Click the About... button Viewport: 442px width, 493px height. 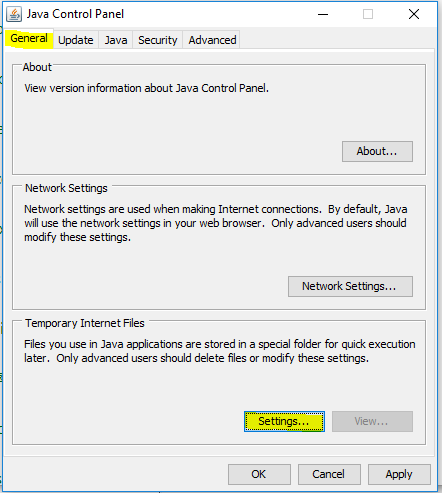pyautogui.click(x=377, y=151)
